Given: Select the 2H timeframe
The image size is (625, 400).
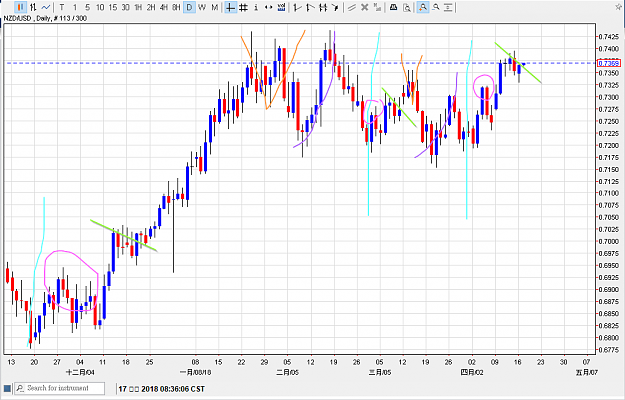Looking at the screenshot, I should click(x=151, y=7).
